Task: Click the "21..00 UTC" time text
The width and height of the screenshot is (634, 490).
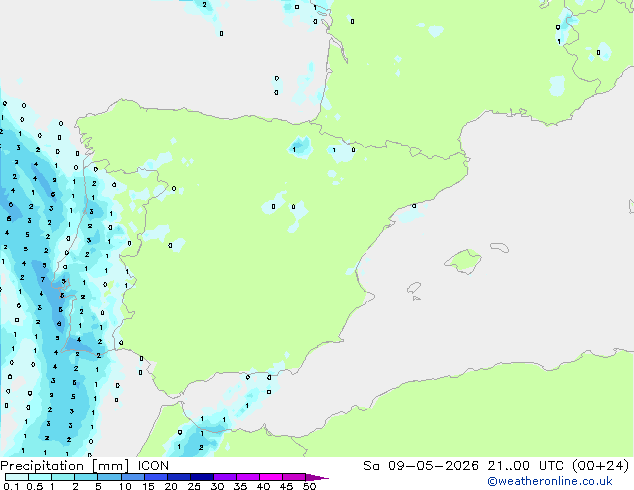Action: click(x=526, y=466)
